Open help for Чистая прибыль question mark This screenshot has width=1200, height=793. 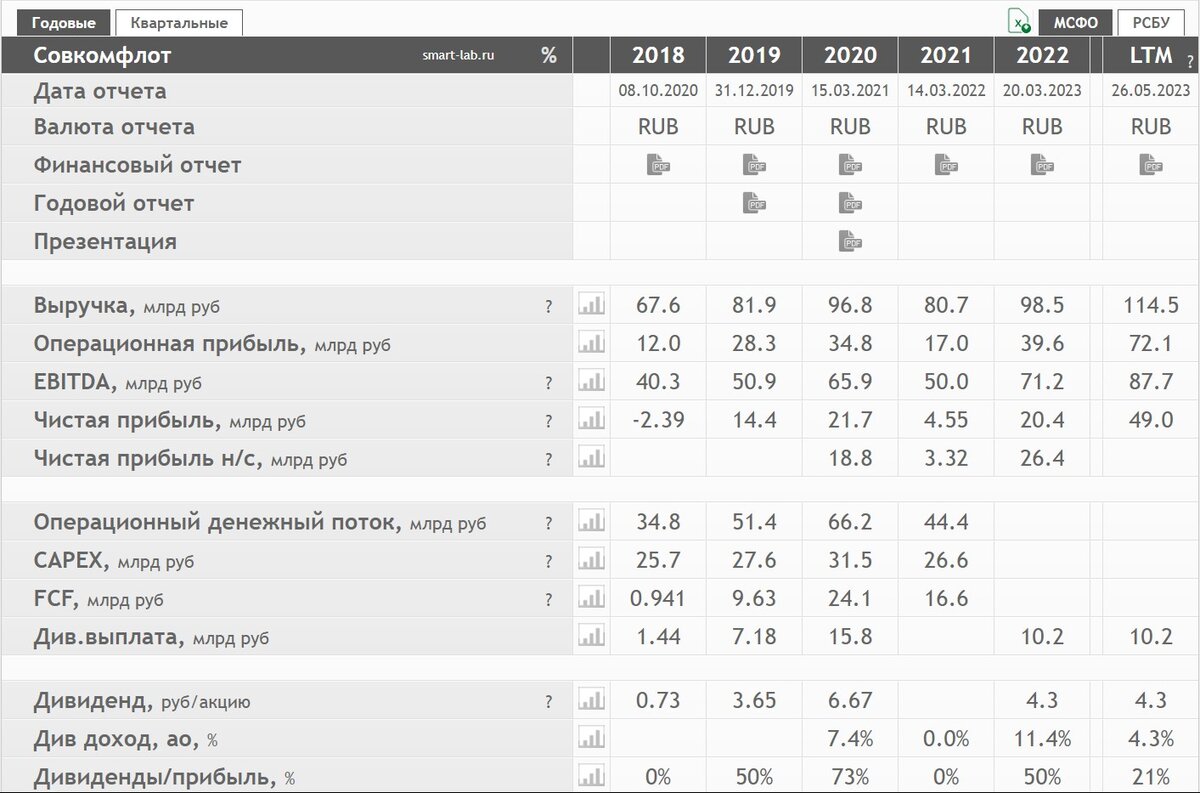[548, 420]
